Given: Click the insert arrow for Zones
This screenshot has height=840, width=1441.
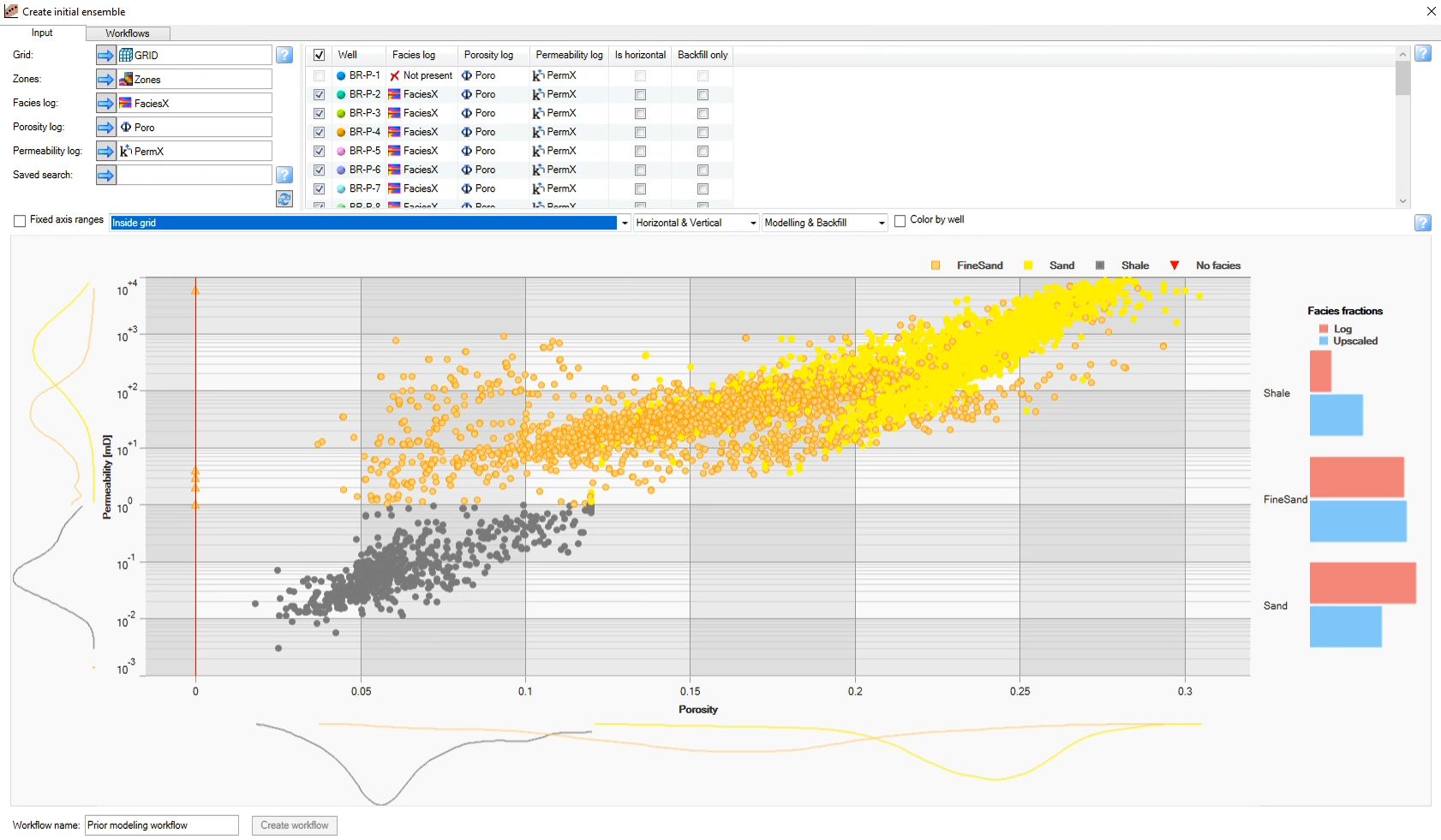Looking at the screenshot, I should point(105,80).
